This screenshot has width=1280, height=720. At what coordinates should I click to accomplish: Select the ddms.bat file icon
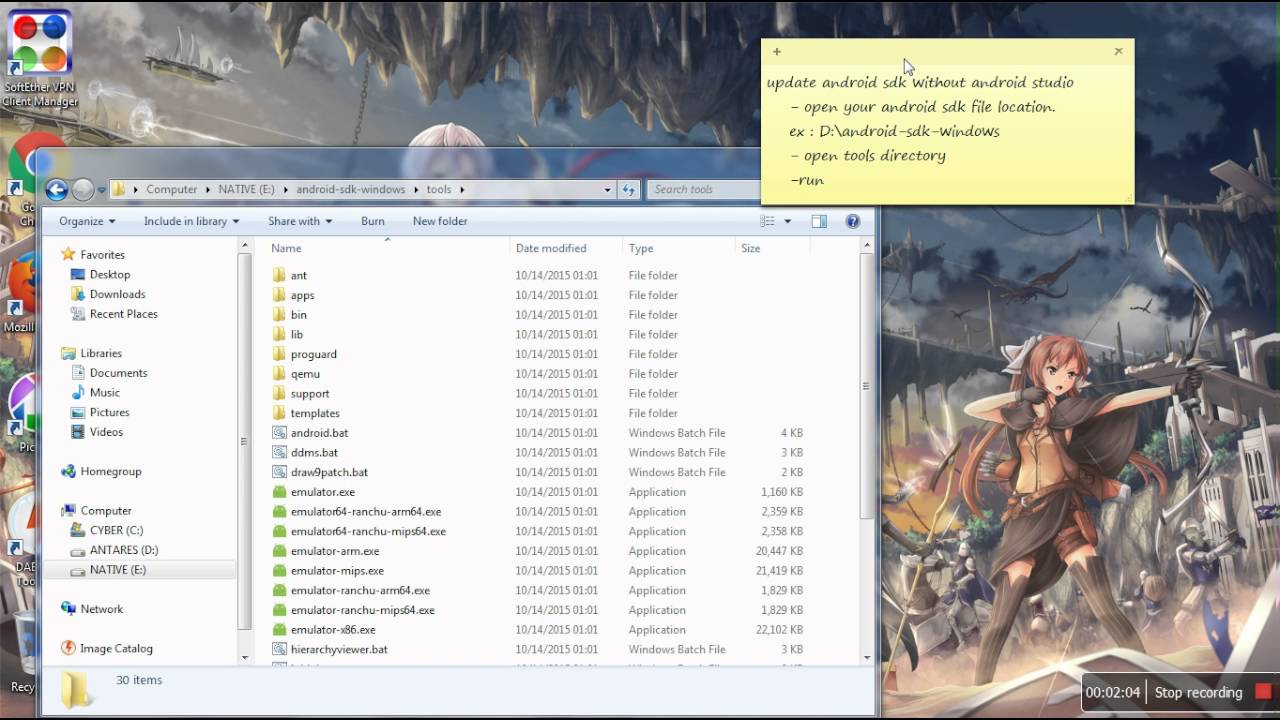coord(280,452)
